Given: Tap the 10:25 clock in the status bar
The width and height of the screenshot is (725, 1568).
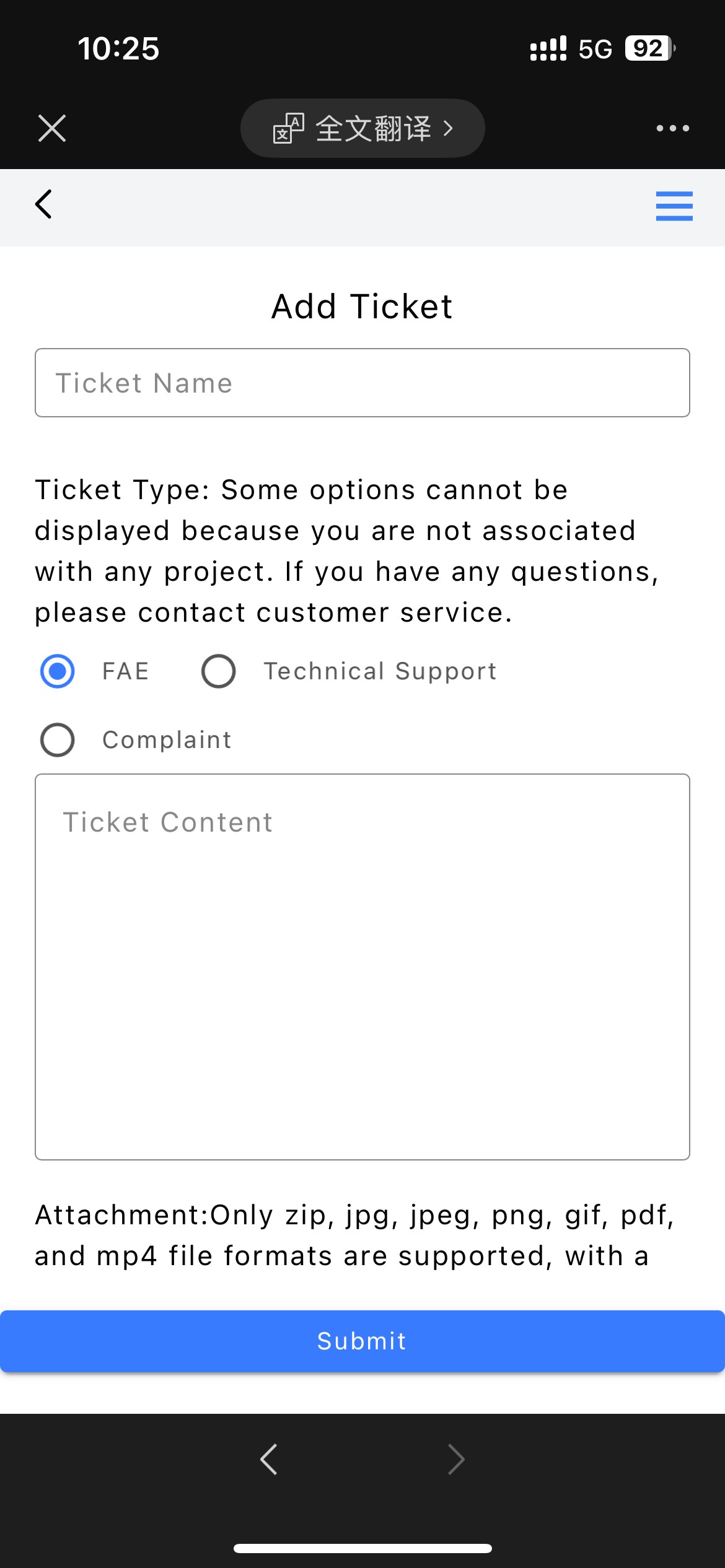Looking at the screenshot, I should pos(118,48).
